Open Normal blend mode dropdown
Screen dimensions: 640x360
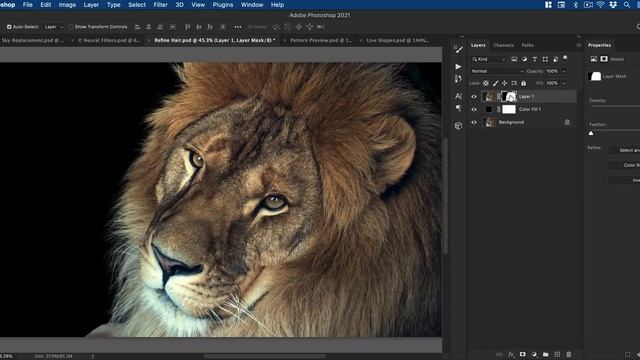point(497,71)
